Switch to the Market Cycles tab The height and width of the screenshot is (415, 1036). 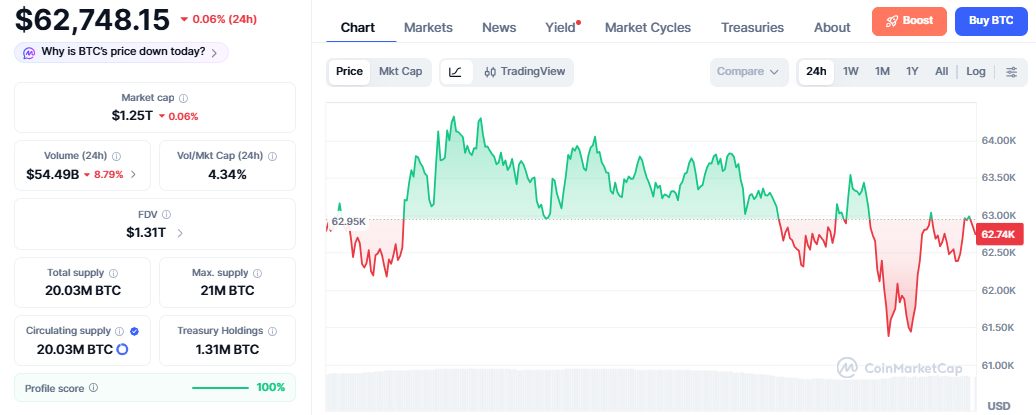click(x=648, y=28)
